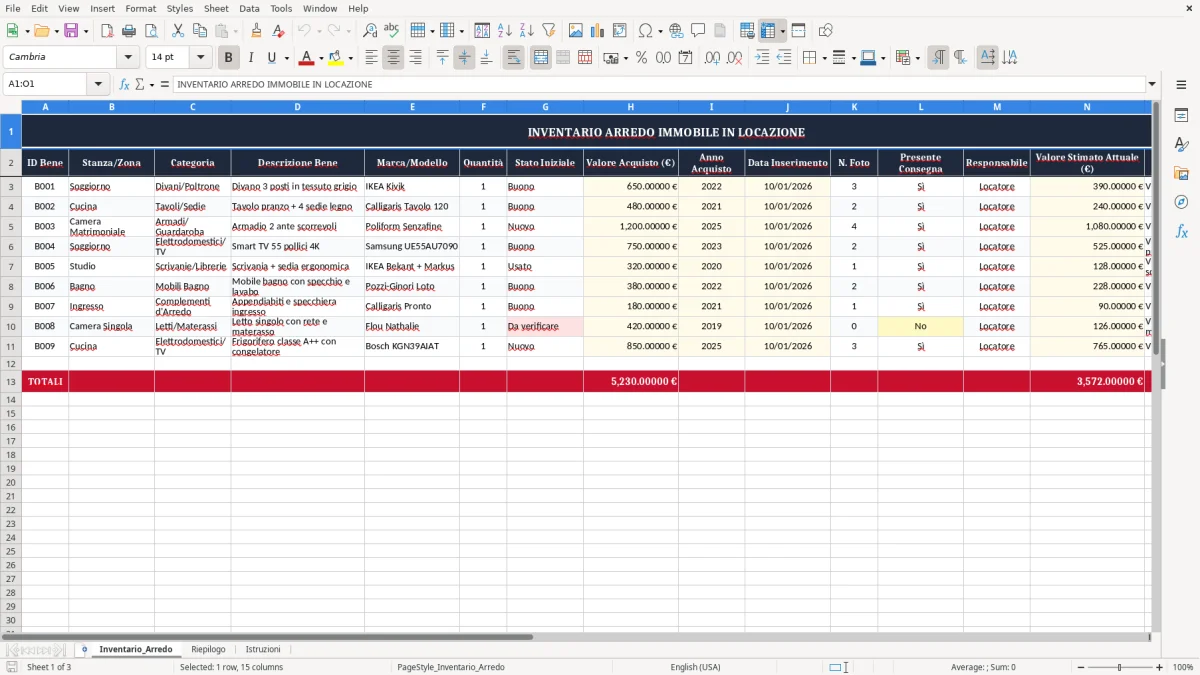The height and width of the screenshot is (675, 1200).
Task: Toggle Underline formatting
Action: [272, 57]
